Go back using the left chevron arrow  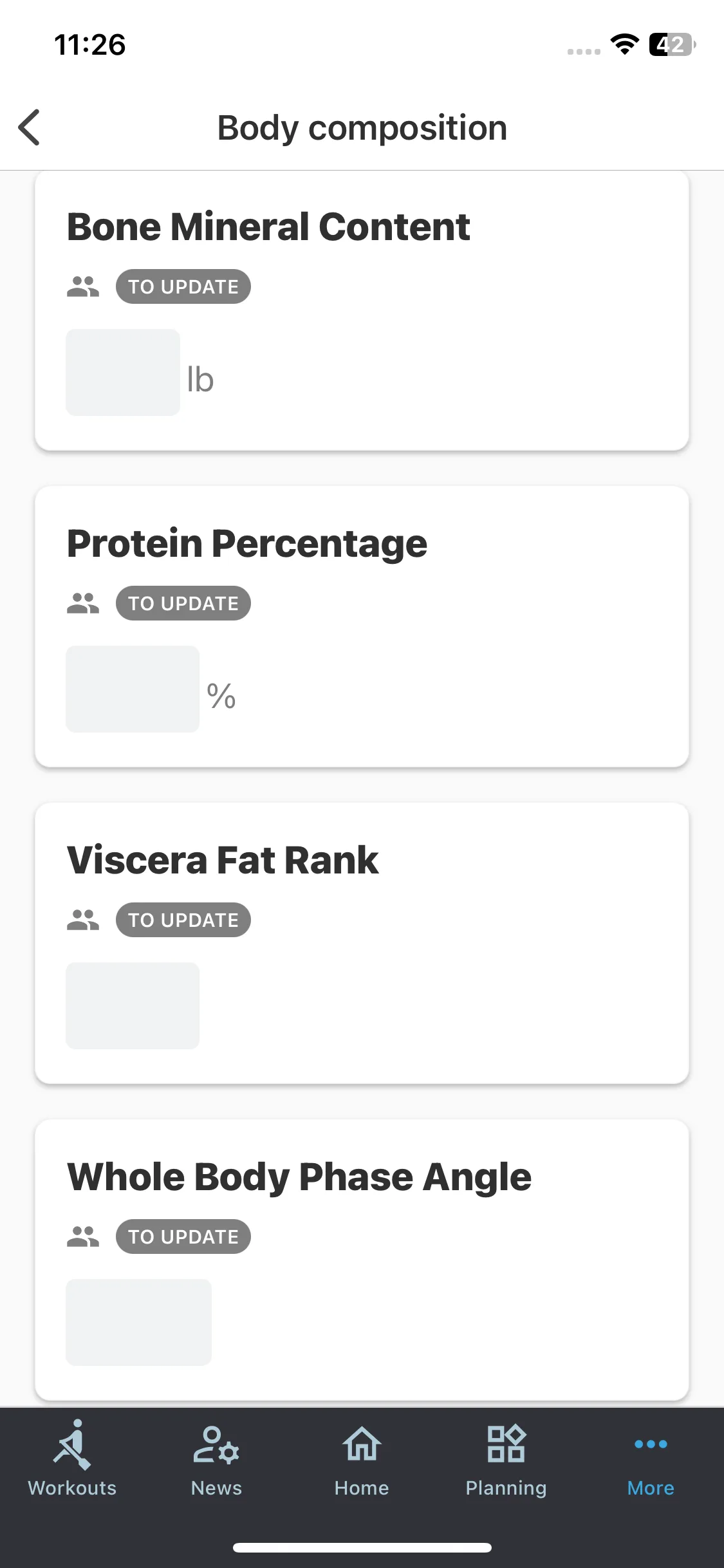(30, 127)
